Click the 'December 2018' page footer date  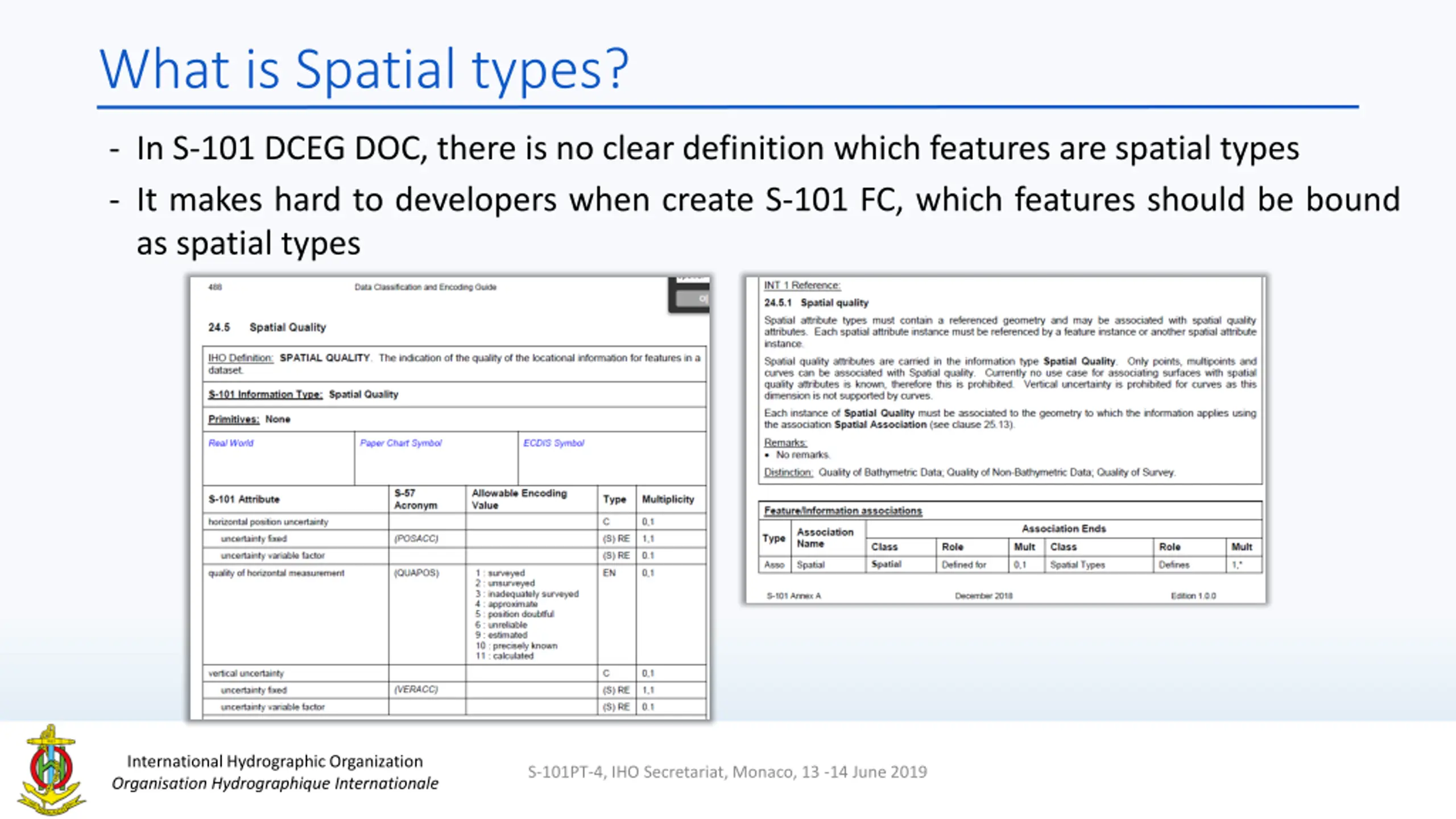point(983,596)
